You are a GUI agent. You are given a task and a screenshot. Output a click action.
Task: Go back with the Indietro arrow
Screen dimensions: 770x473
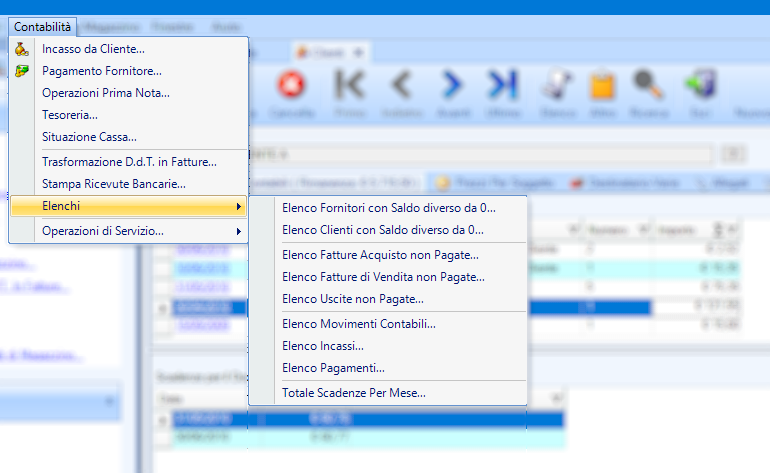click(x=401, y=86)
